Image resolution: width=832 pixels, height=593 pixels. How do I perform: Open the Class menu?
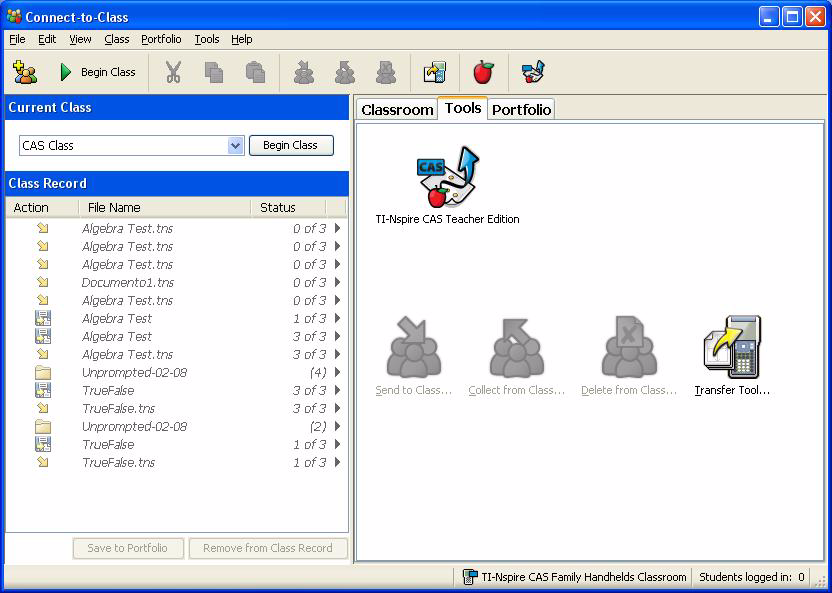pos(117,39)
